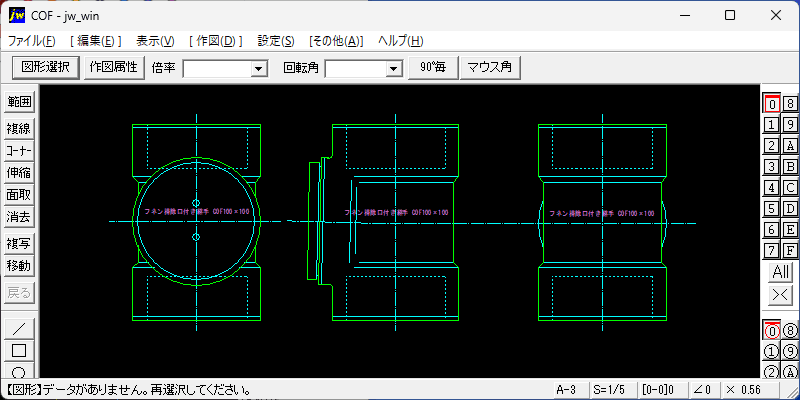The height and width of the screenshot is (400, 800).
Task: Open the その他(A) menu
Action: point(336,41)
